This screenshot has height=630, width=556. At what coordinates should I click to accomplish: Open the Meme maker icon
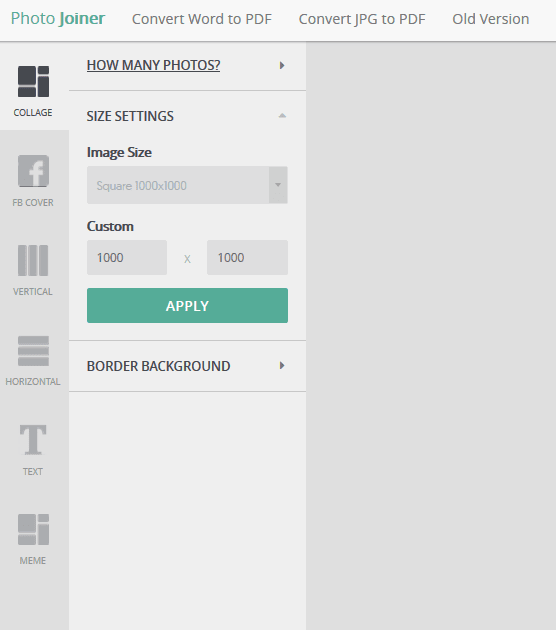click(33, 530)
